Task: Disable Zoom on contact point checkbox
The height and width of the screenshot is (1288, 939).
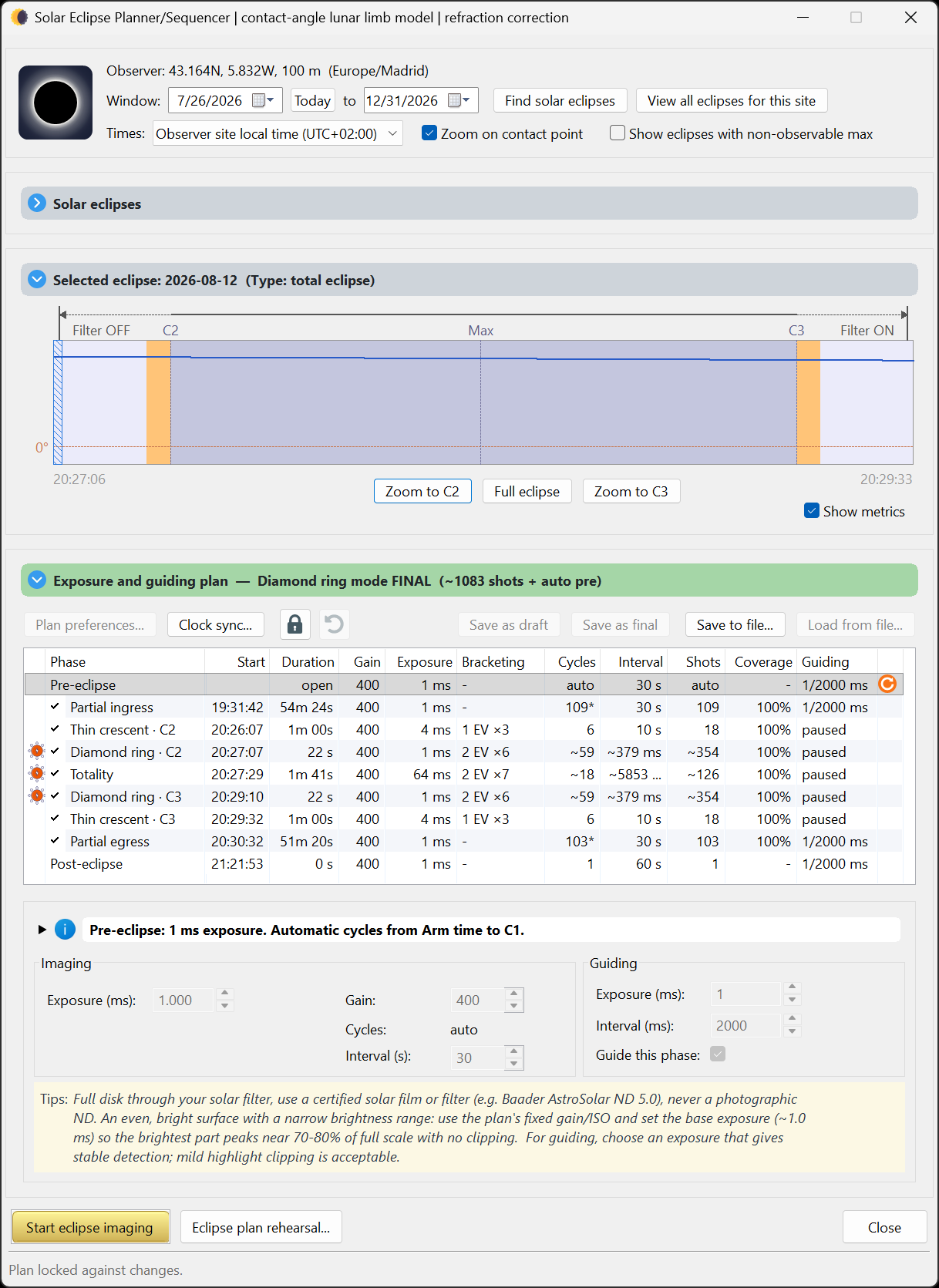Action: (429, 133)
